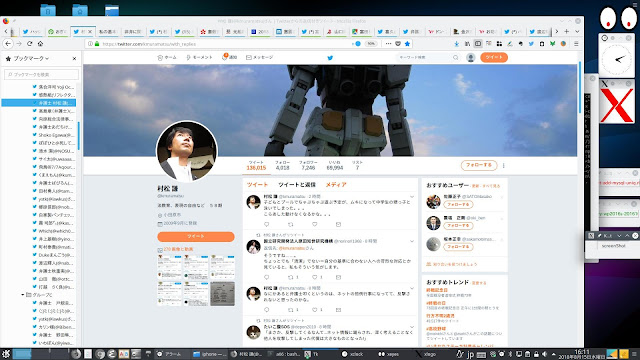Open the first media thumbnail under profile
Image resolution: width=640 pixels, height=360 pixels.
pos(169,267)
